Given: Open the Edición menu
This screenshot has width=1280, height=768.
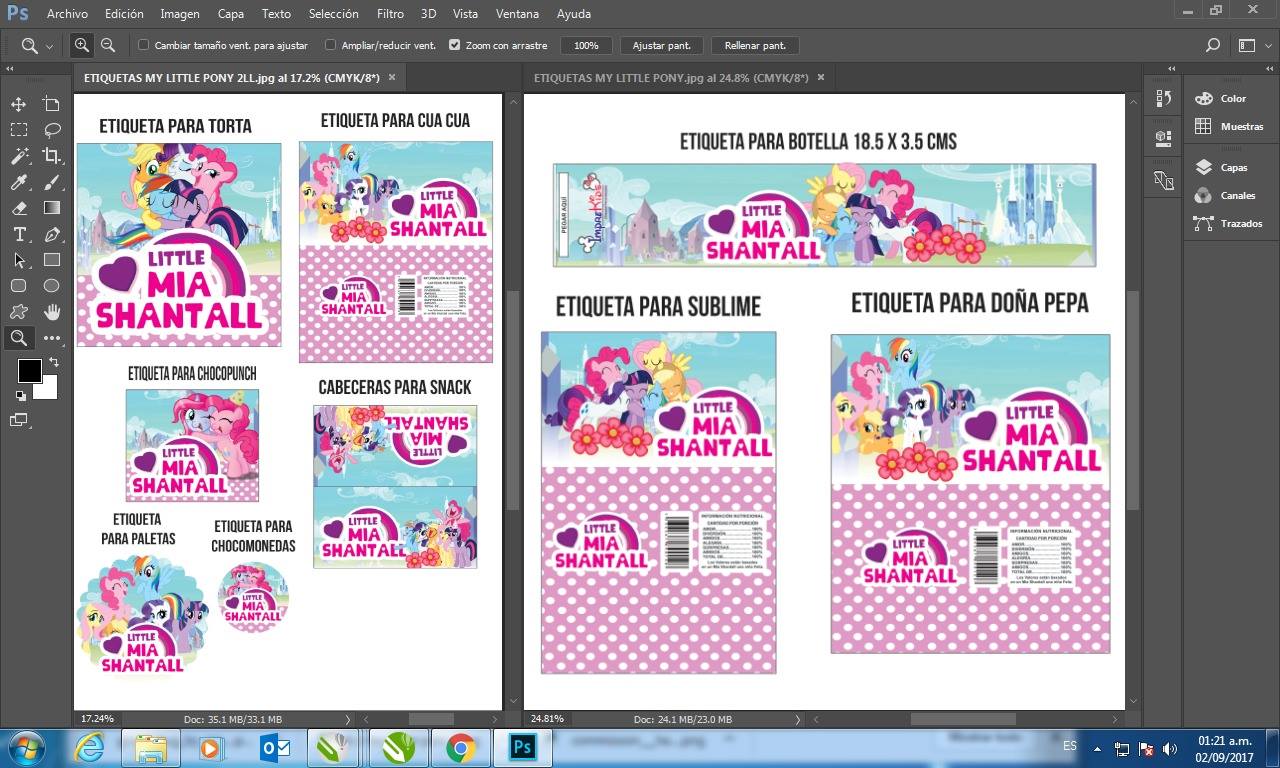Looking at the screenshot, I should 124,14.
